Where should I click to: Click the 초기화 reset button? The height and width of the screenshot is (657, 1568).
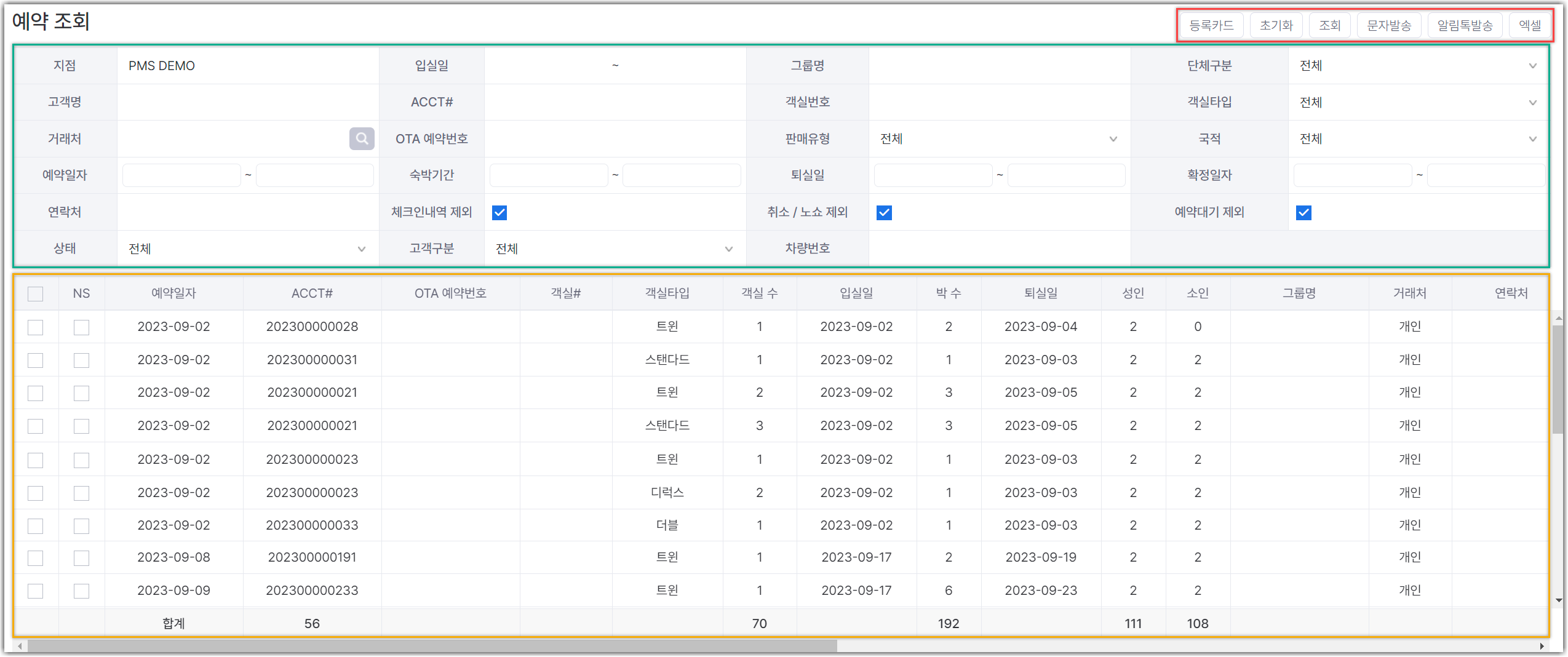point(1276,25)
